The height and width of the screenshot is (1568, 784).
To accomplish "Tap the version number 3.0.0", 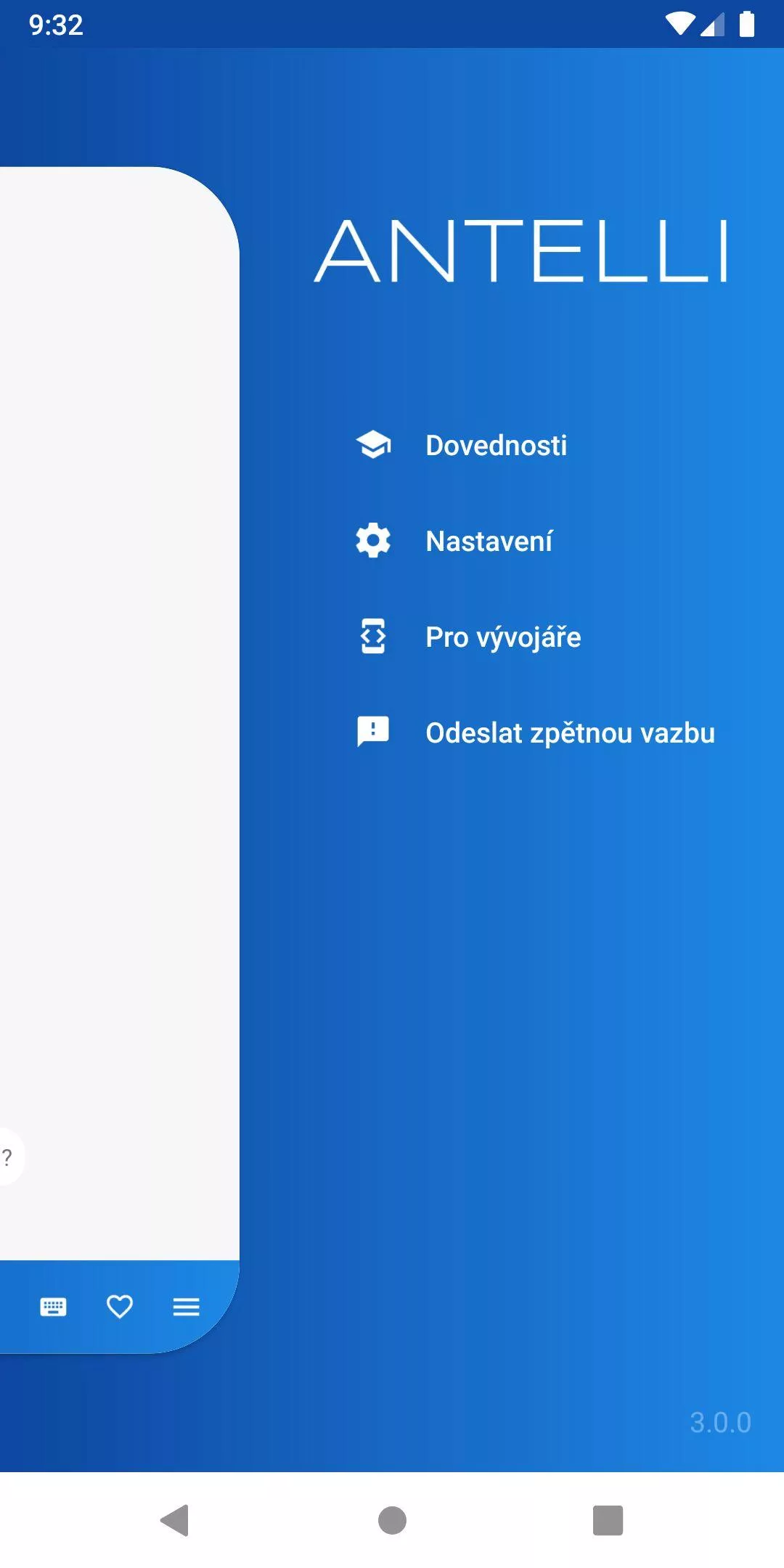I will 720,1423.
